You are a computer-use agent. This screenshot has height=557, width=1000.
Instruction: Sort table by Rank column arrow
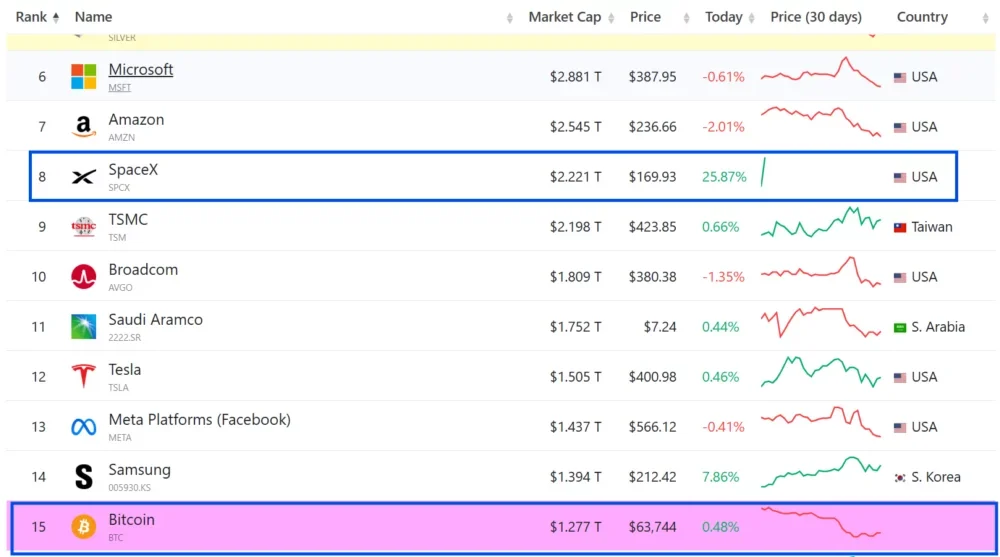tap(56, 18)
